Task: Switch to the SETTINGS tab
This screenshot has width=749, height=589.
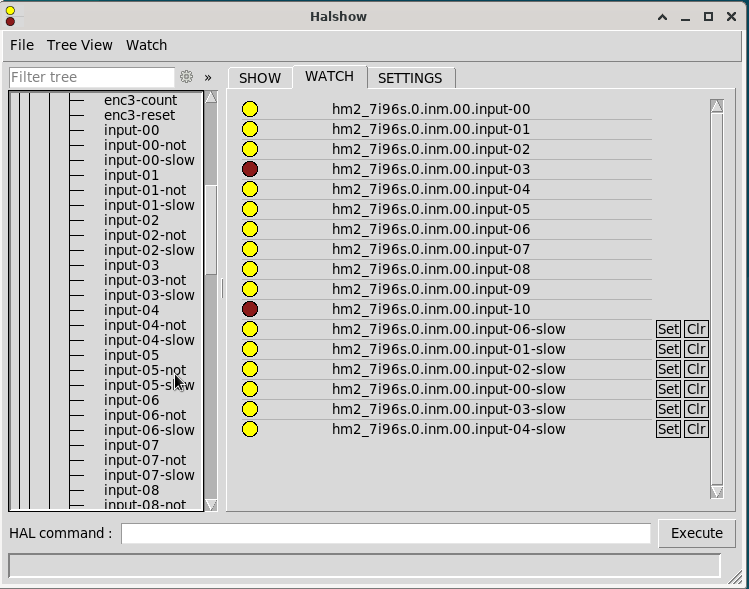Action: 410,78
